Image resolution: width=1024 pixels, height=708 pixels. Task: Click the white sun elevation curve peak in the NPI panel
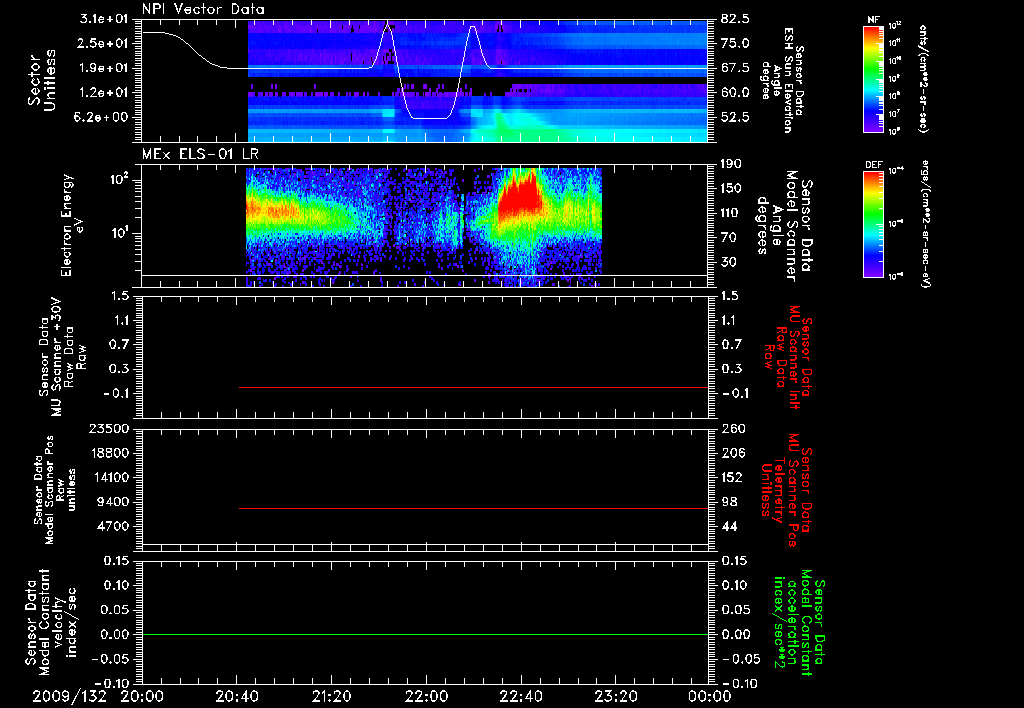click(x=387, y=26)
